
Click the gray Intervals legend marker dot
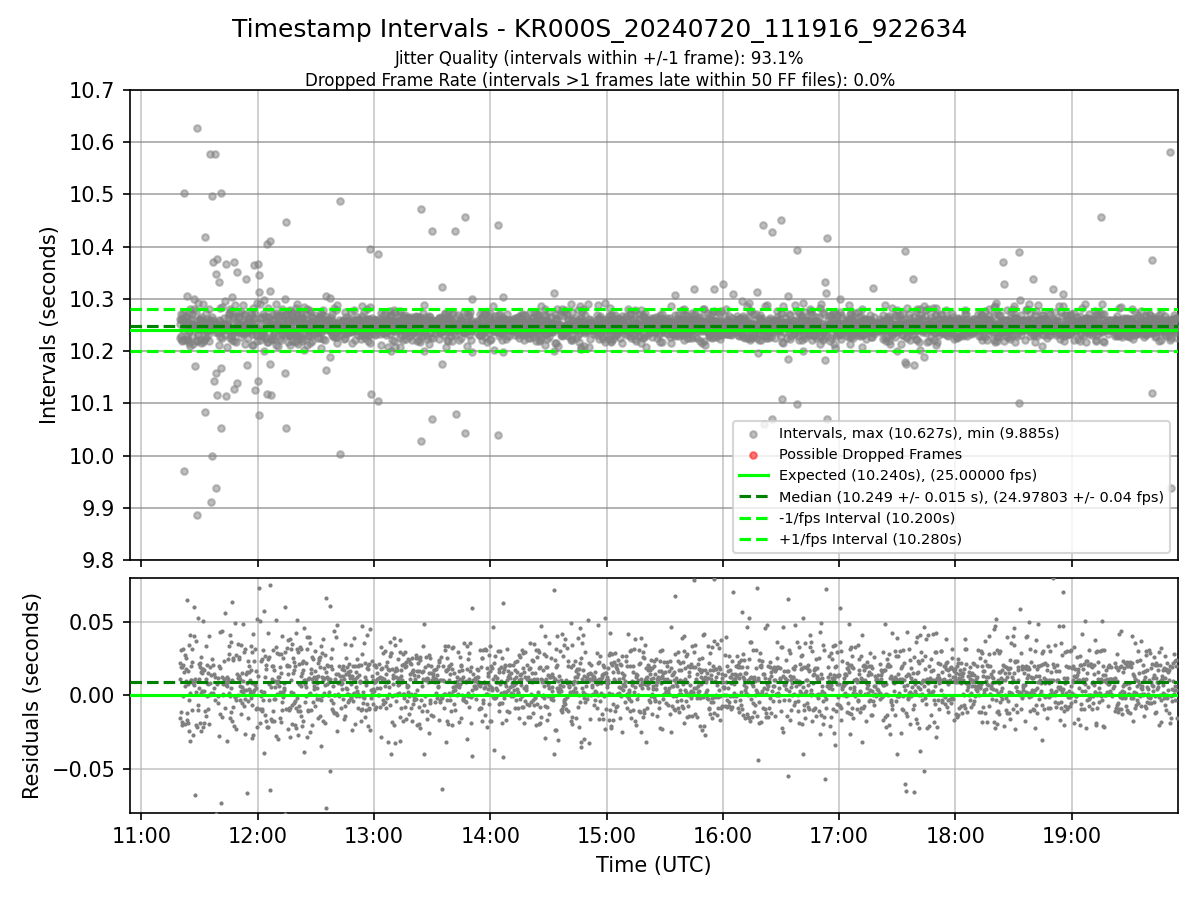[x=753, y=434]
